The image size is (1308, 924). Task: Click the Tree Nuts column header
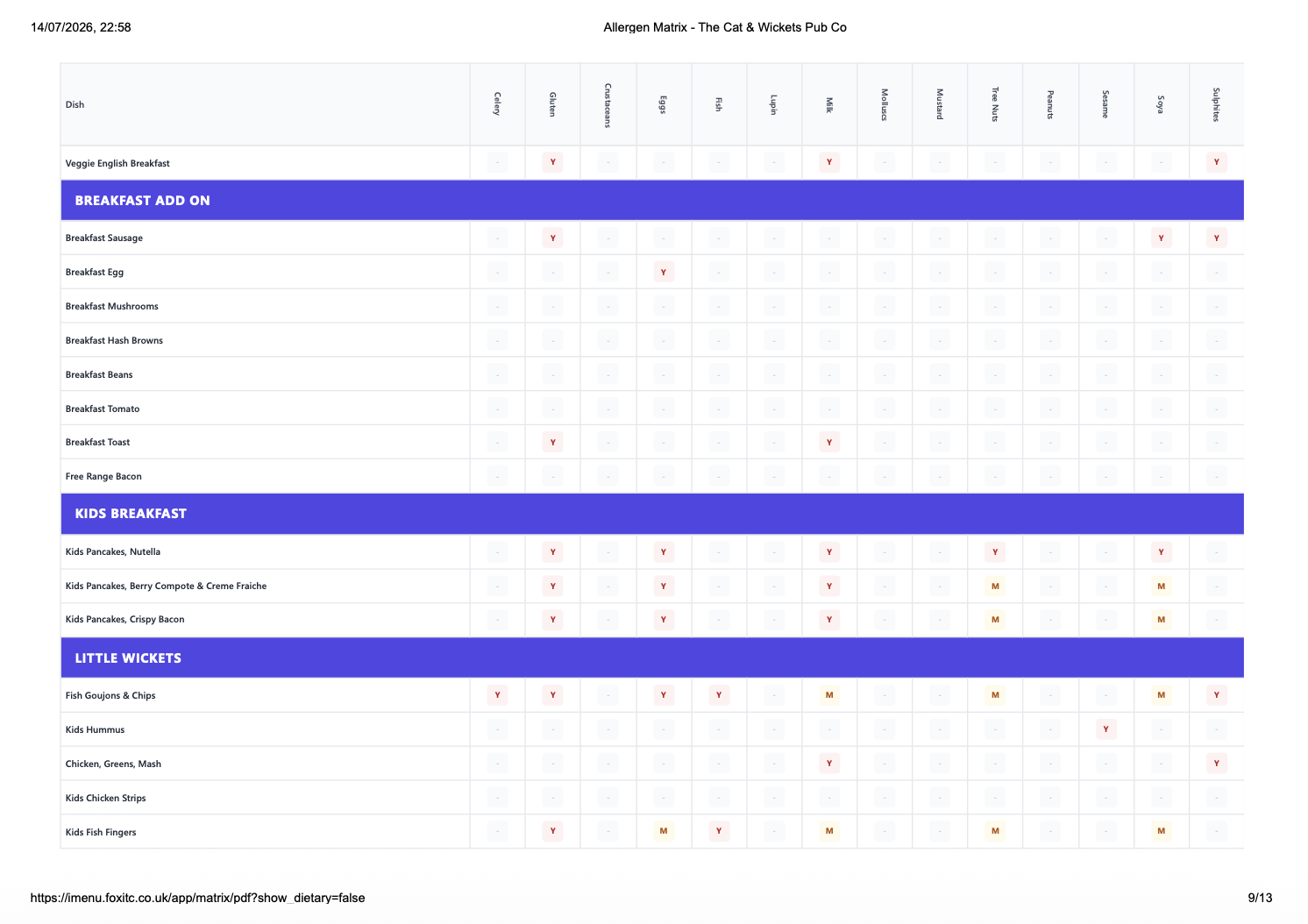[x=995, y=104]
